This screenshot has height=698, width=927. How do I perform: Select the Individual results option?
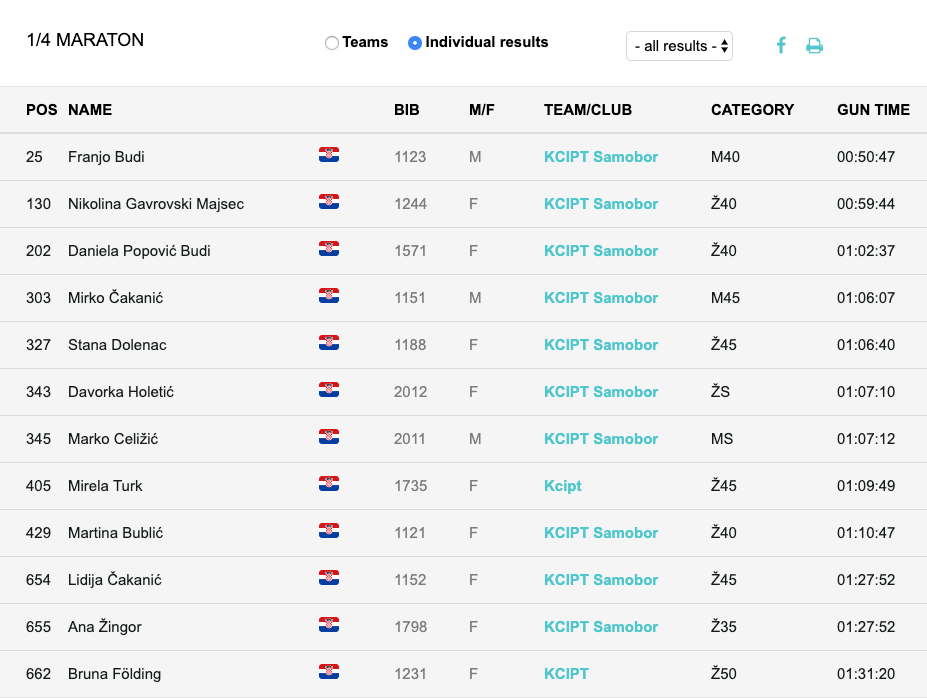click(415, 43)
